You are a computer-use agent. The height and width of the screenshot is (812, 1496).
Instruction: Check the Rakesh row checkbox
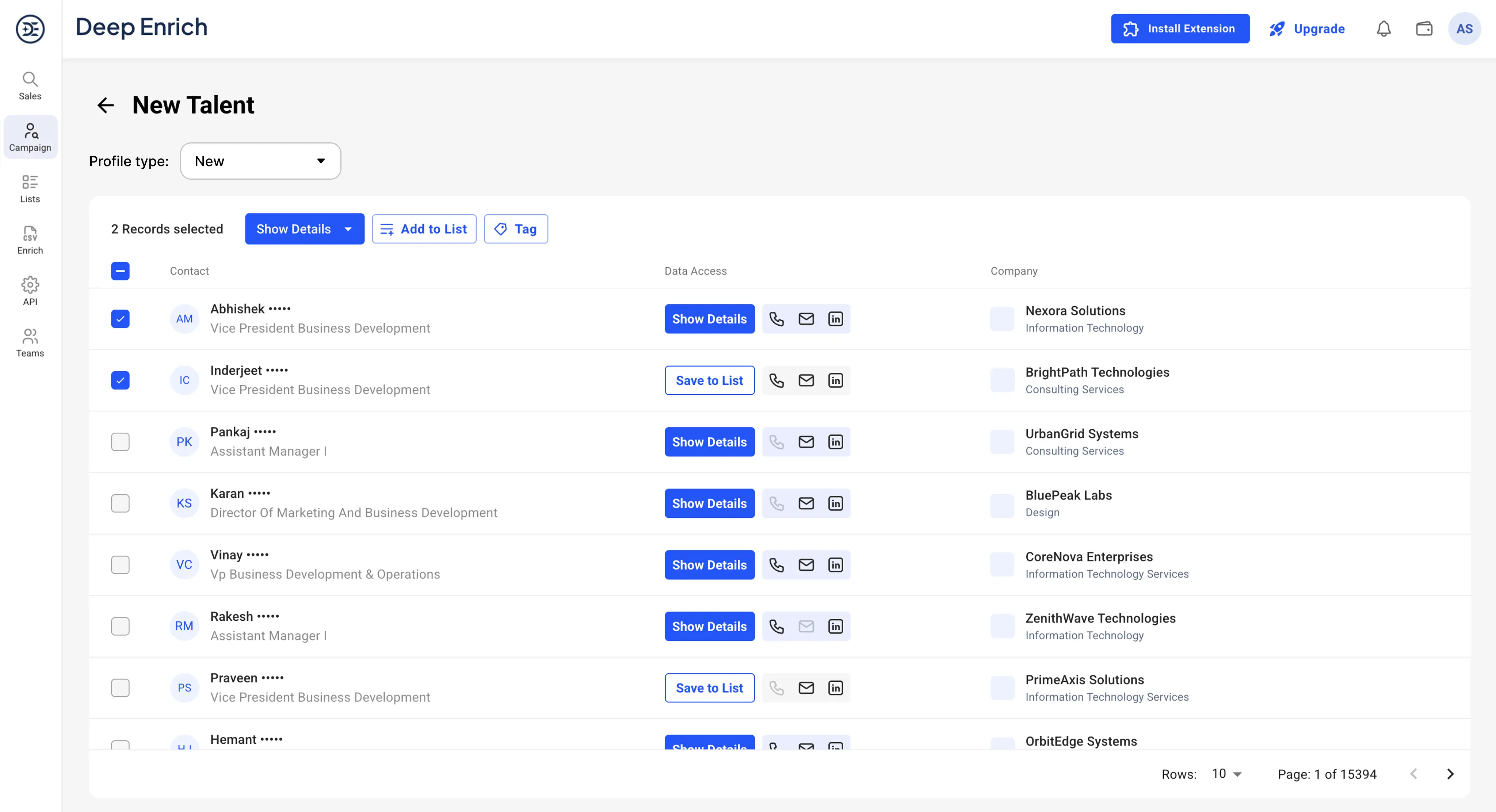[120, 626]
